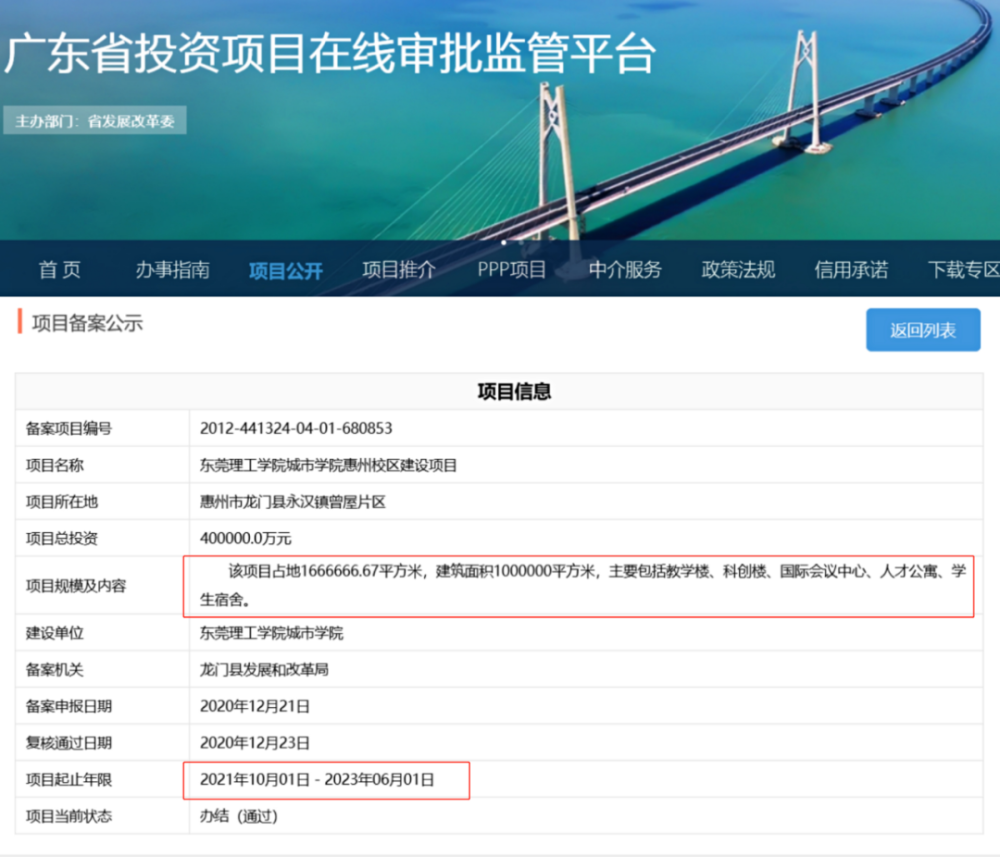Click the 返回列表 button
This screenshot has width=1000, height=857.
[923, 330]
